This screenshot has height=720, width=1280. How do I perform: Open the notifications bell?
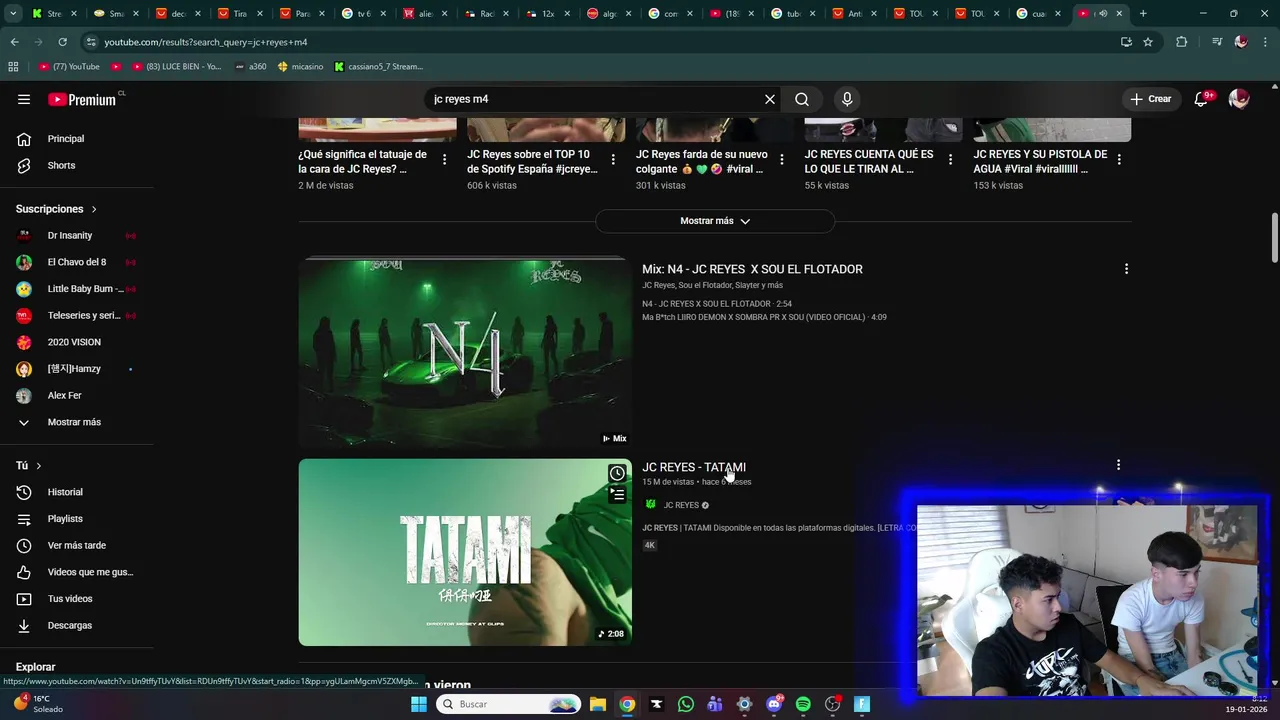click(x=1202, y=99)
